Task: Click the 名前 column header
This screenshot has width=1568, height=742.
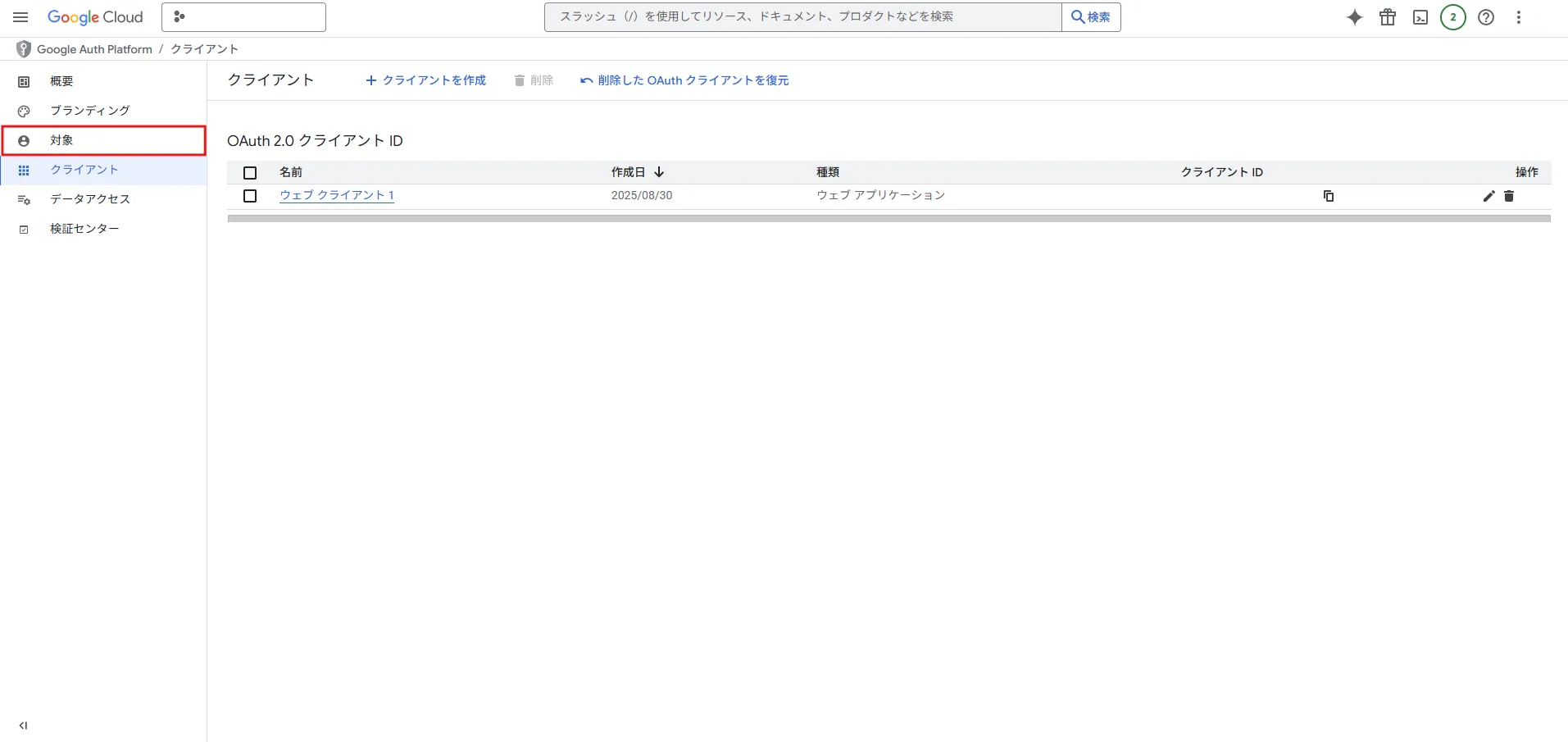Action: (x=291, y=172)
